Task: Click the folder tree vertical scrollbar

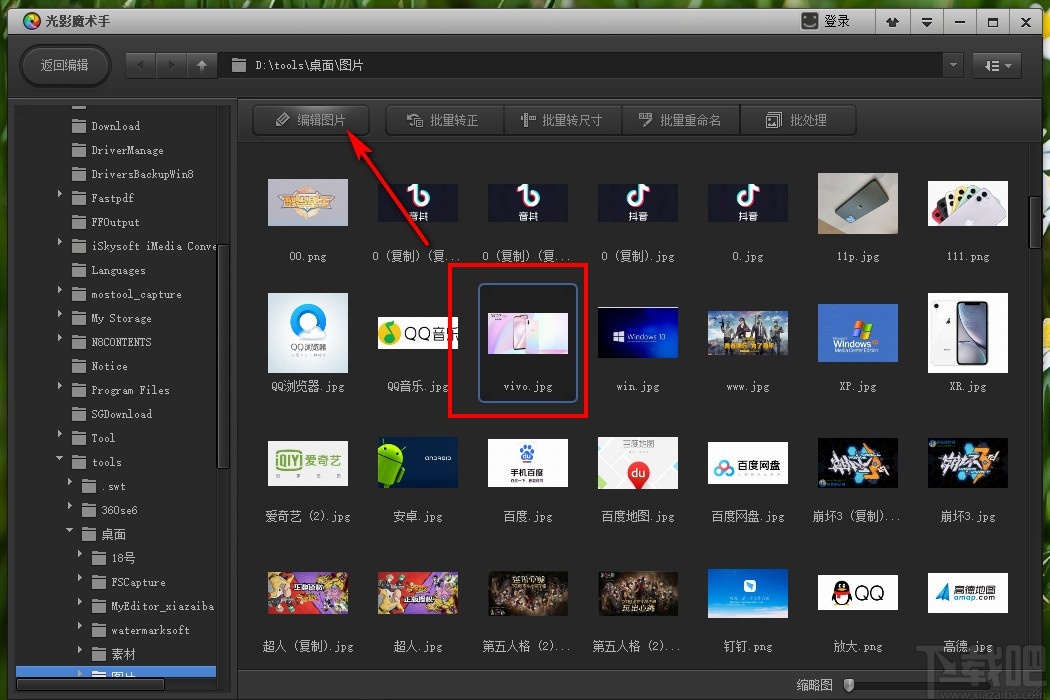Action: [x=224, y=356]
